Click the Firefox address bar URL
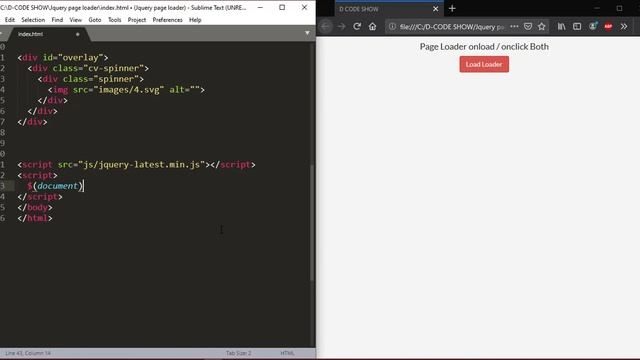Screen dimensions: 640x360 [x=452, y=27]
